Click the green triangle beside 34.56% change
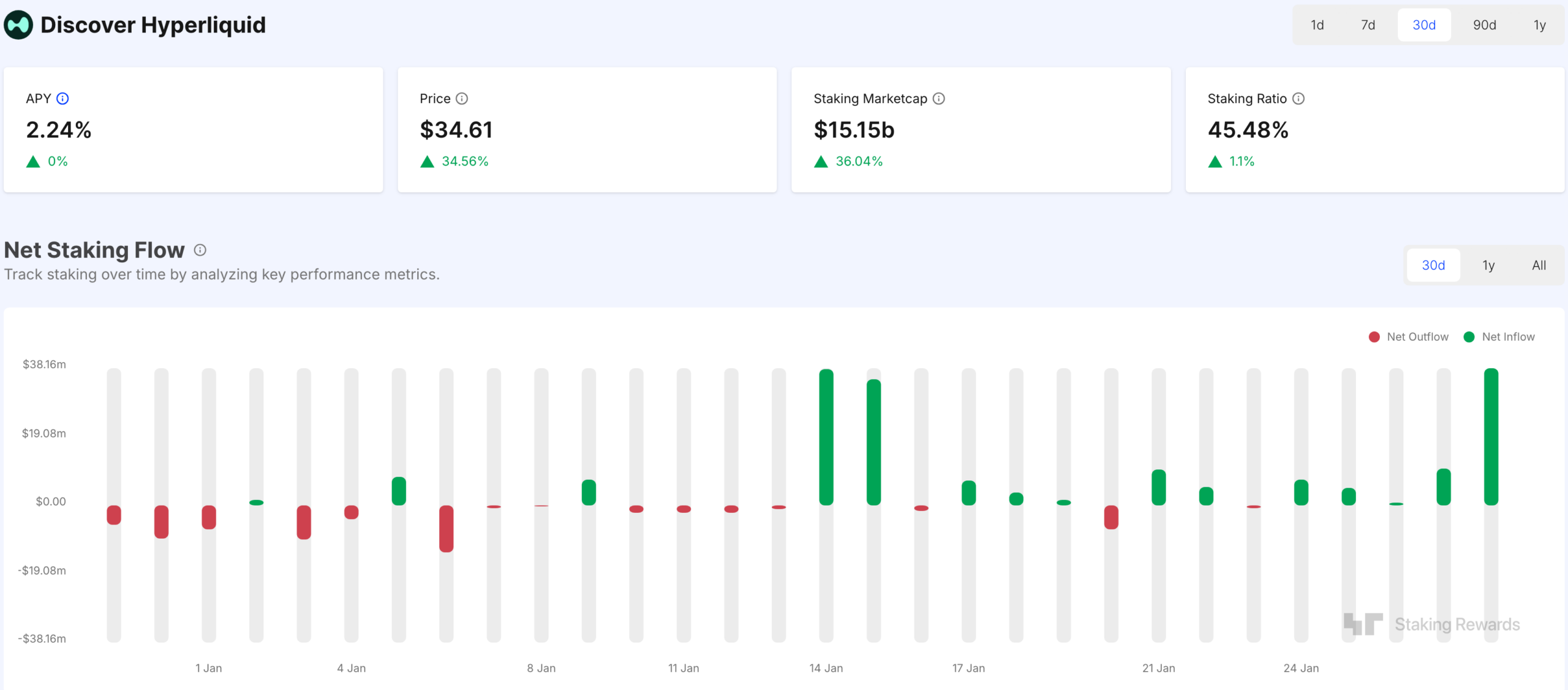The width and height of the screenshot is (1568, 690). click(x=428, y=161)
